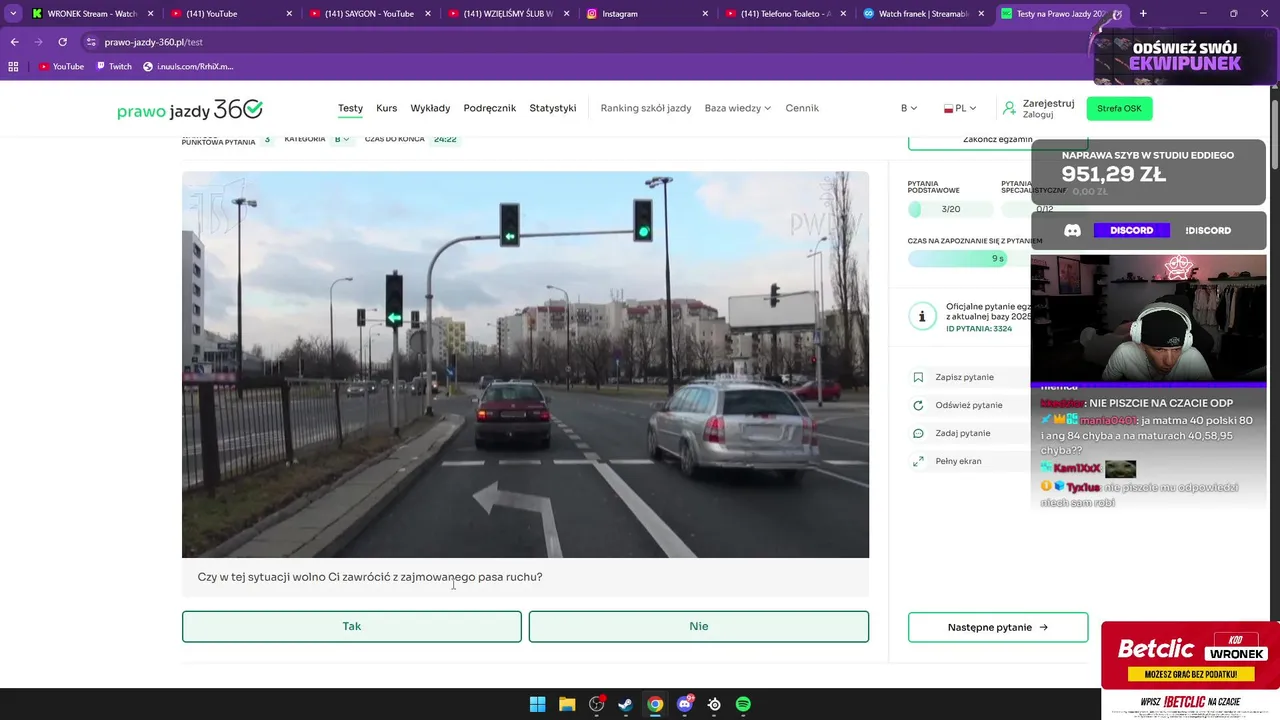Switch to the Telefono Toaleto tab
Screen dimensions: 1280x720
(x=786, y=14)
